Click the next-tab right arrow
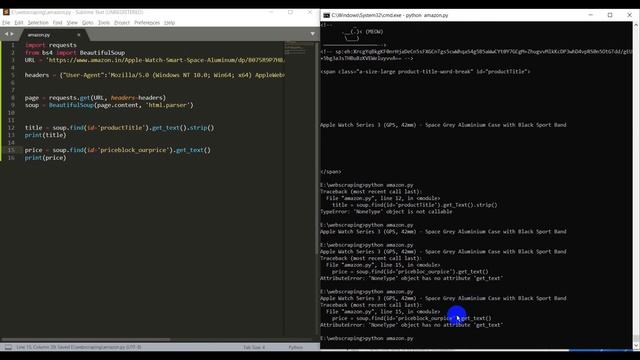Viewport: 640px width, 360px height. (12, 34)
